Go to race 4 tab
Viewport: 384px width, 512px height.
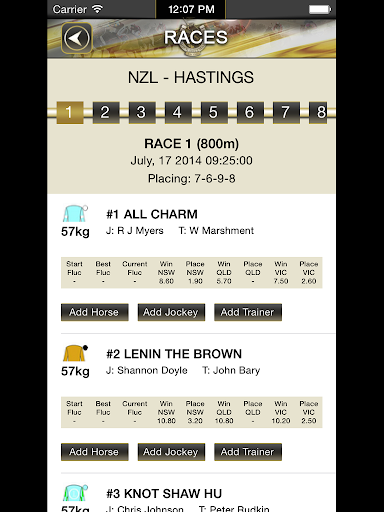178,112
